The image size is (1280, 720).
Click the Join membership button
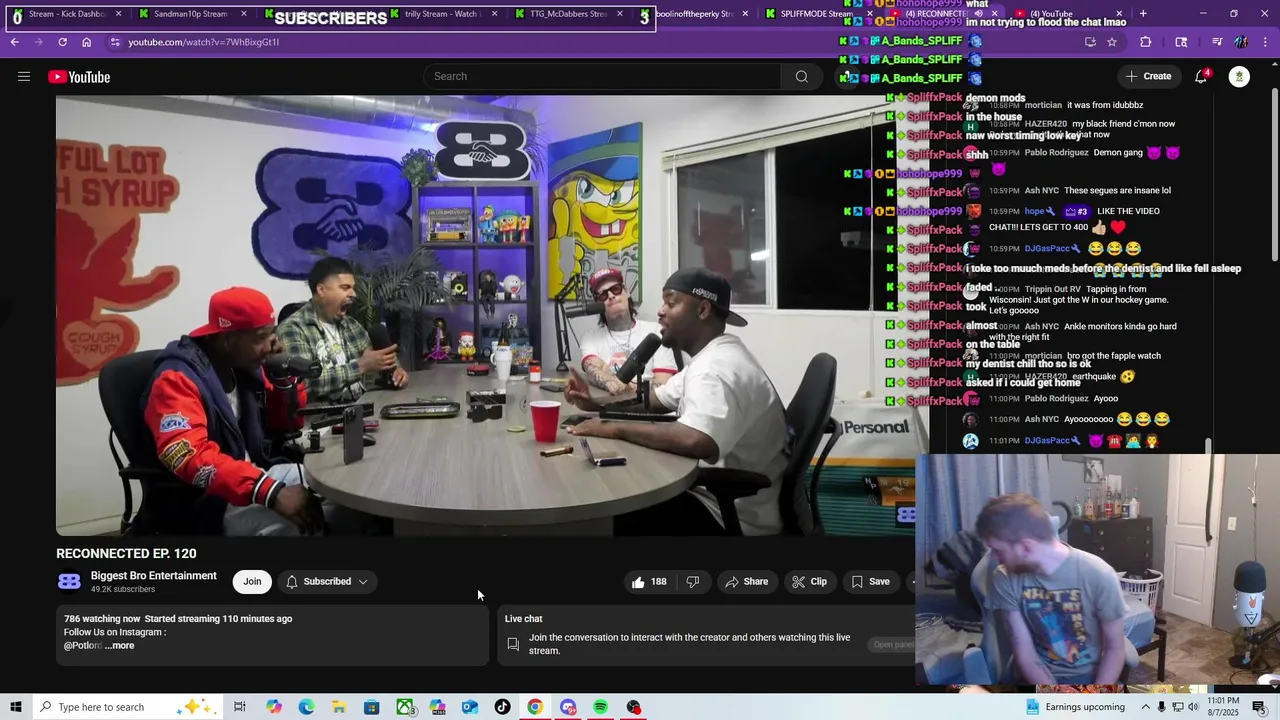point(252,582)
